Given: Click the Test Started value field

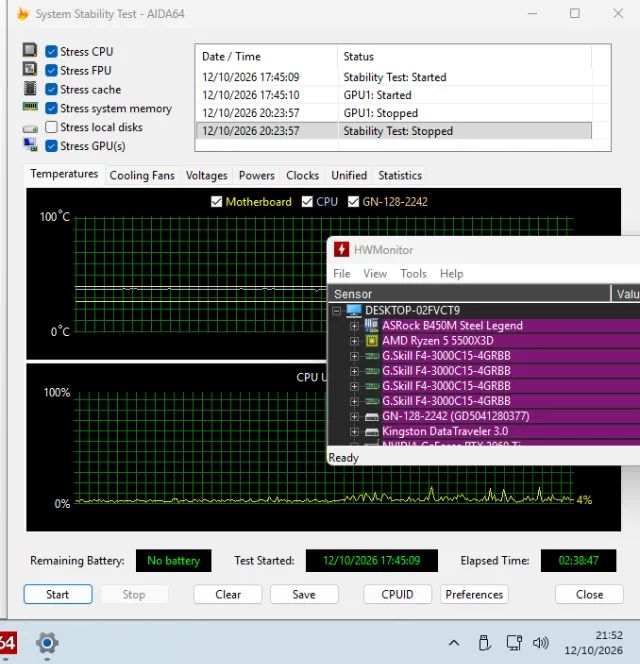Looking at the screenshot, I should tap(371, 561).
